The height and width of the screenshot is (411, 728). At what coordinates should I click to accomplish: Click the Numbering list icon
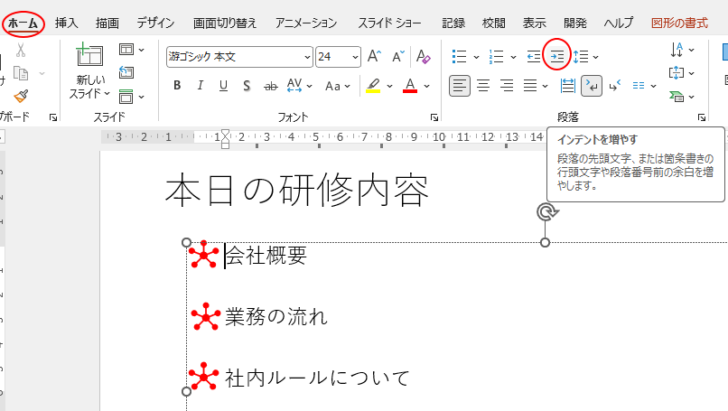pos(496,57)
